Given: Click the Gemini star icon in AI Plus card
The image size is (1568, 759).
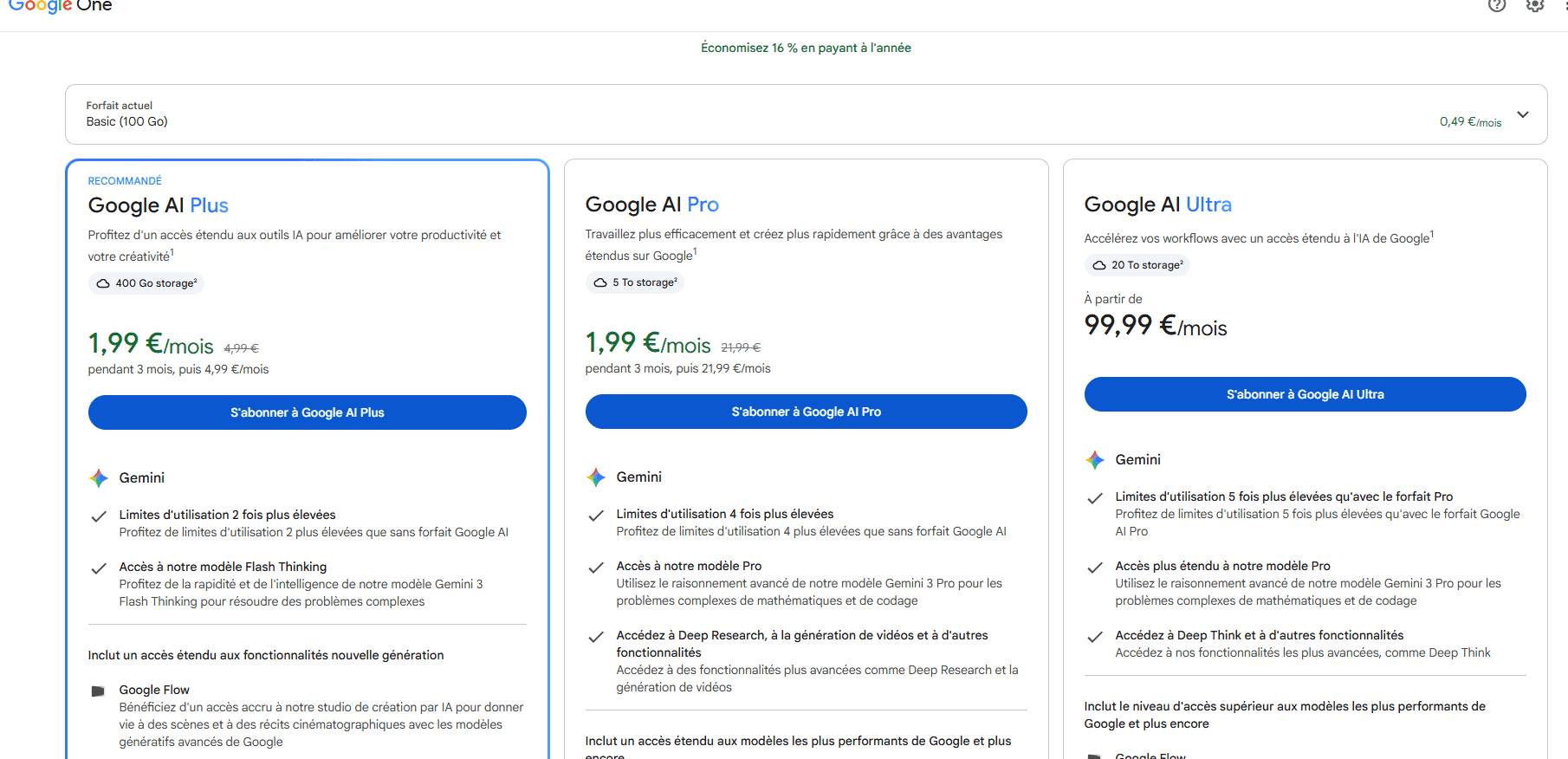Looking at the screenshot, I should tap(99, 478).
